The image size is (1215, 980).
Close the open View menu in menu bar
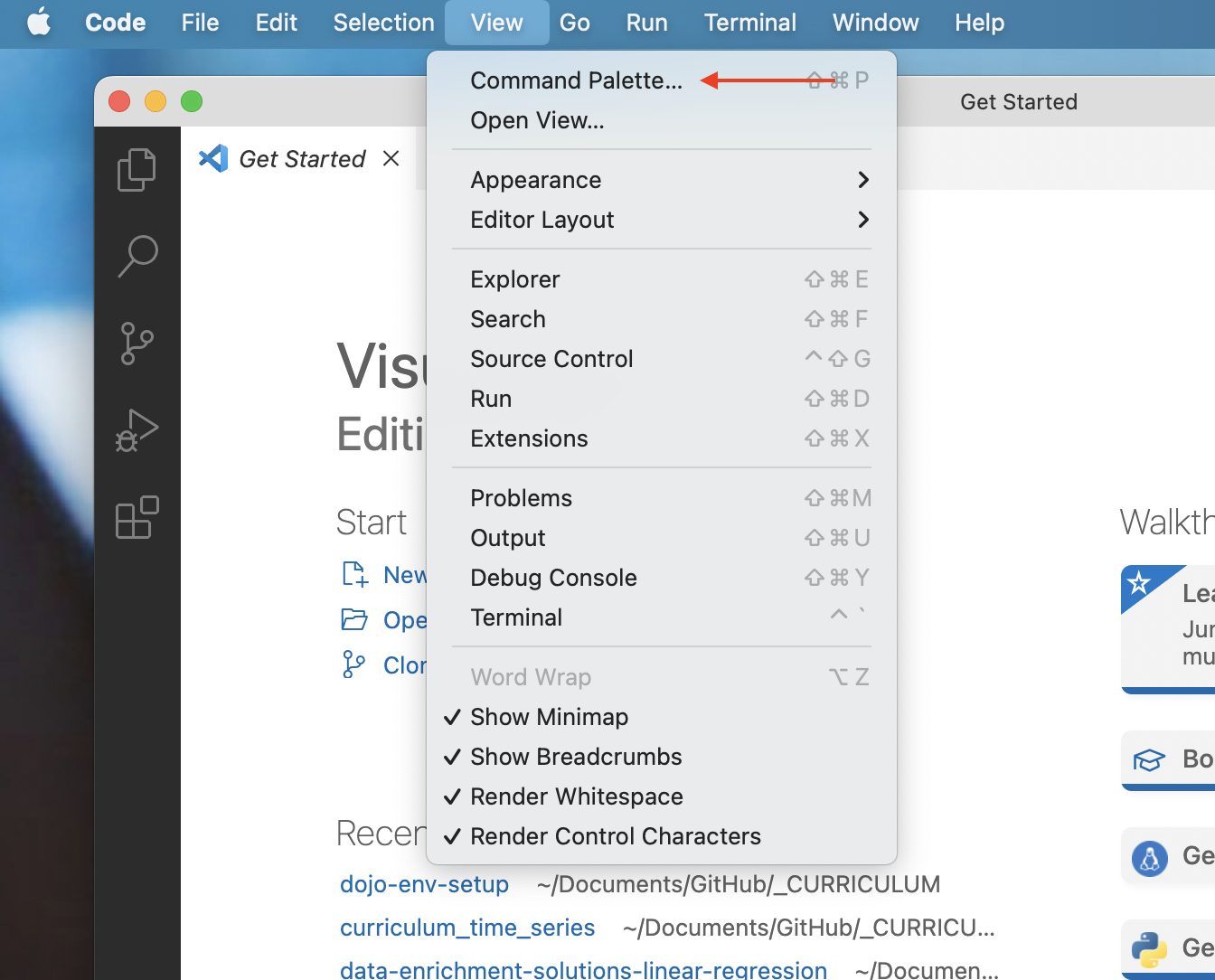coord(497,22)
